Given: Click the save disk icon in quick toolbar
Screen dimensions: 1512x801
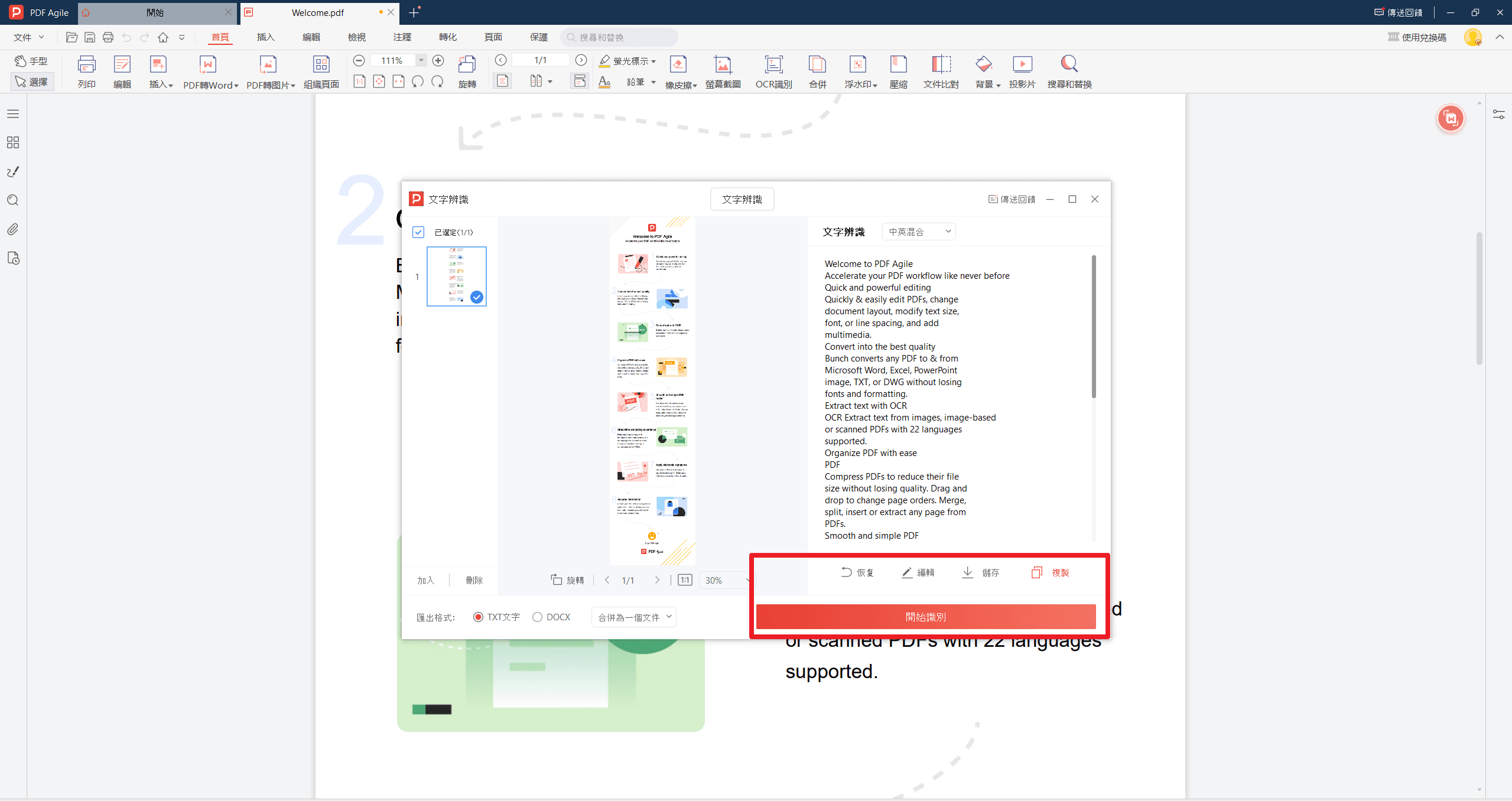Looking at the screenshot, I should click(90, 37).
